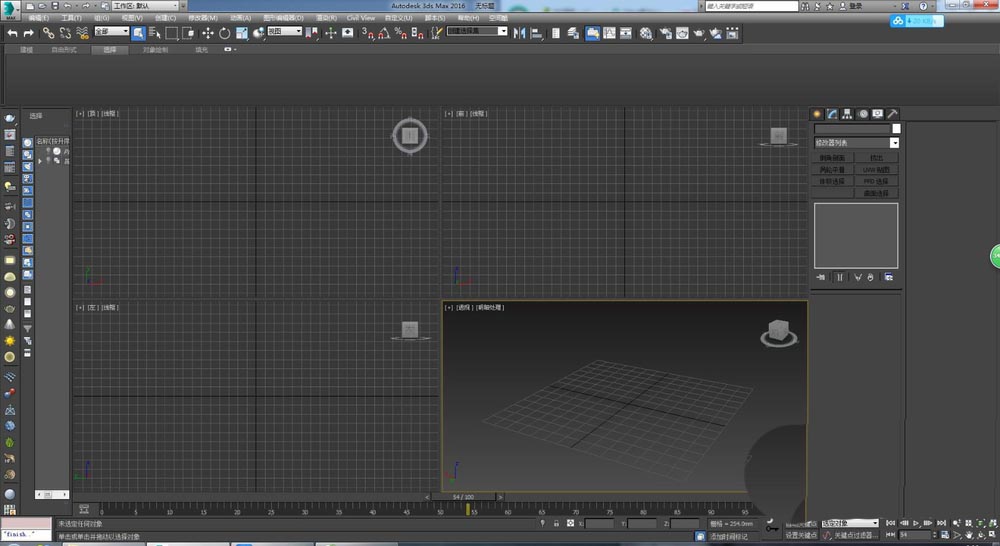Select the Select and Rotate tool

pyautogui.click(x=225, y=33)
